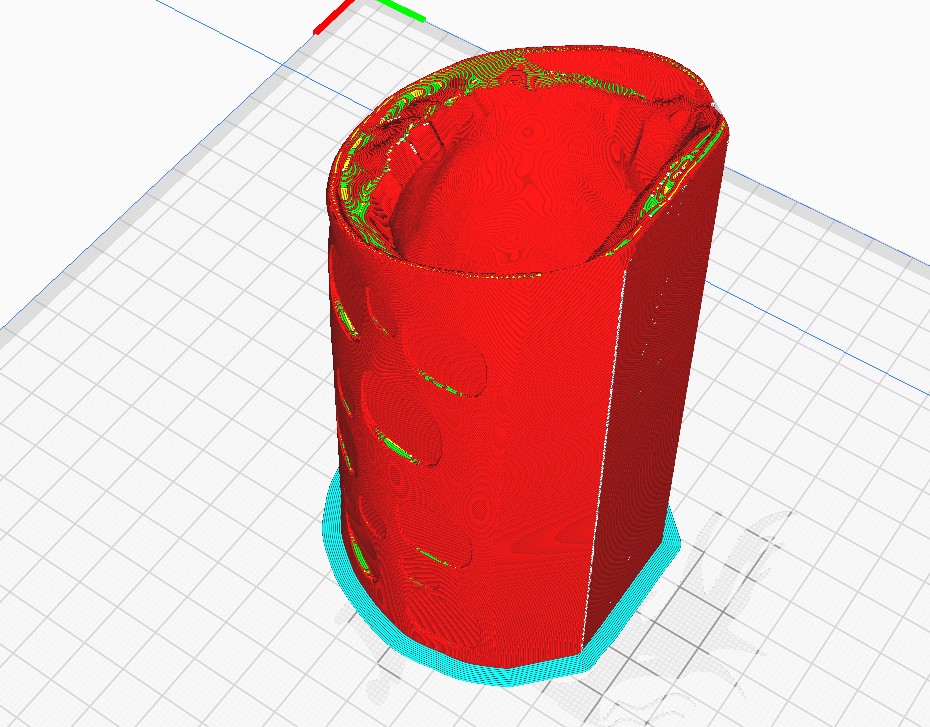Screen dimensions: 930x727
Task: Click the green axis indicator at the top
Action: (x=400, y=10)
